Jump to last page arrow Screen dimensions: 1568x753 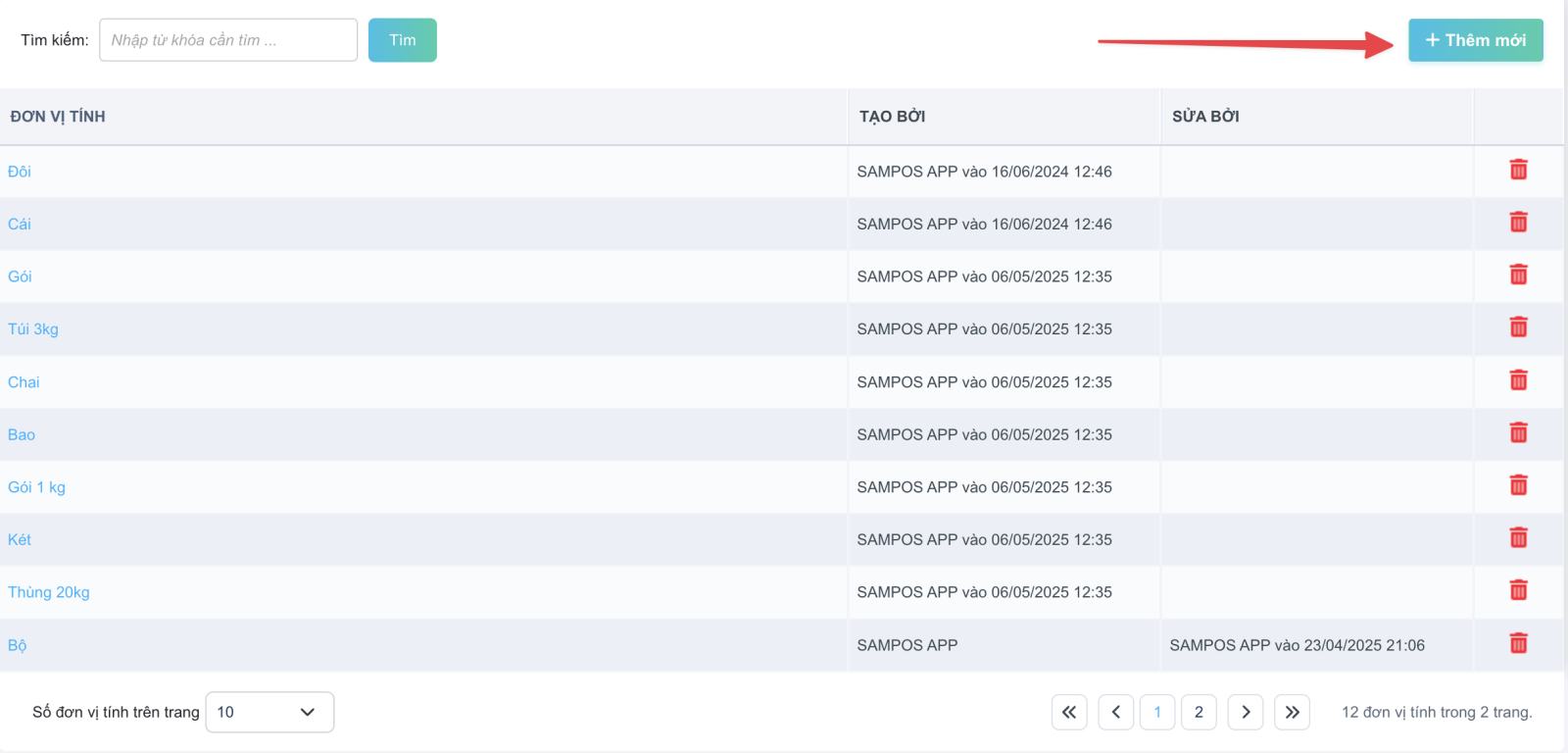[x=1293, y=712]
